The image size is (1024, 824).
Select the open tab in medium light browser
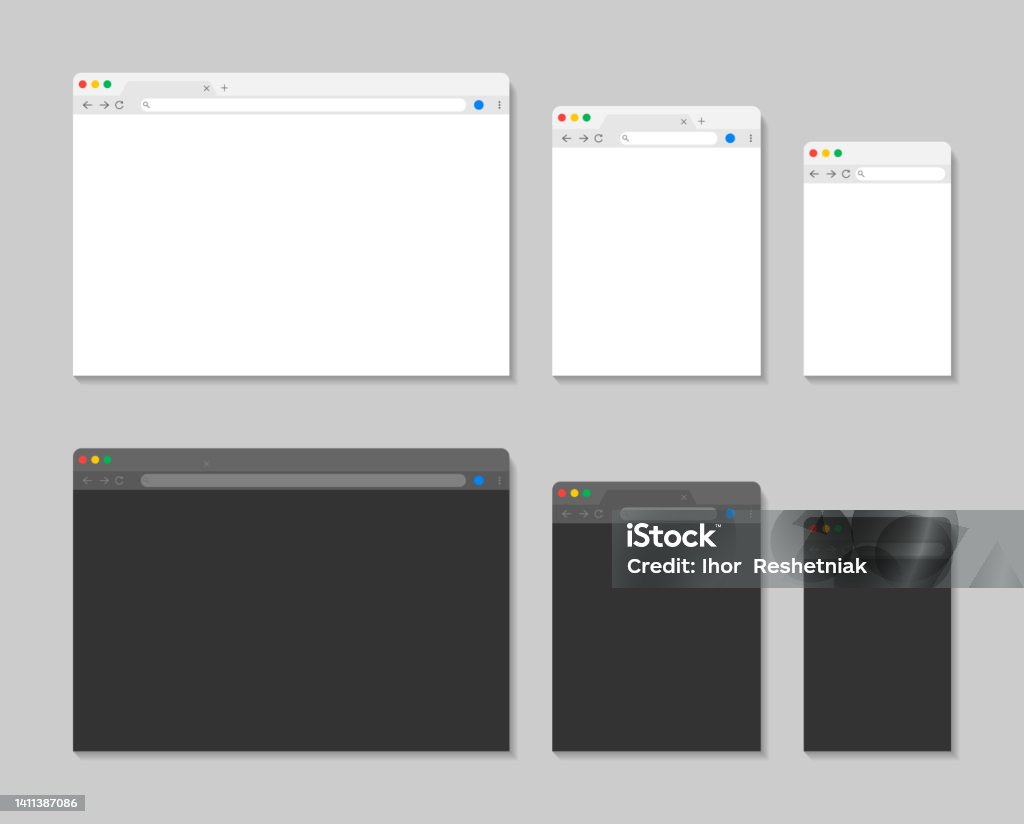[x=647, y=122]
